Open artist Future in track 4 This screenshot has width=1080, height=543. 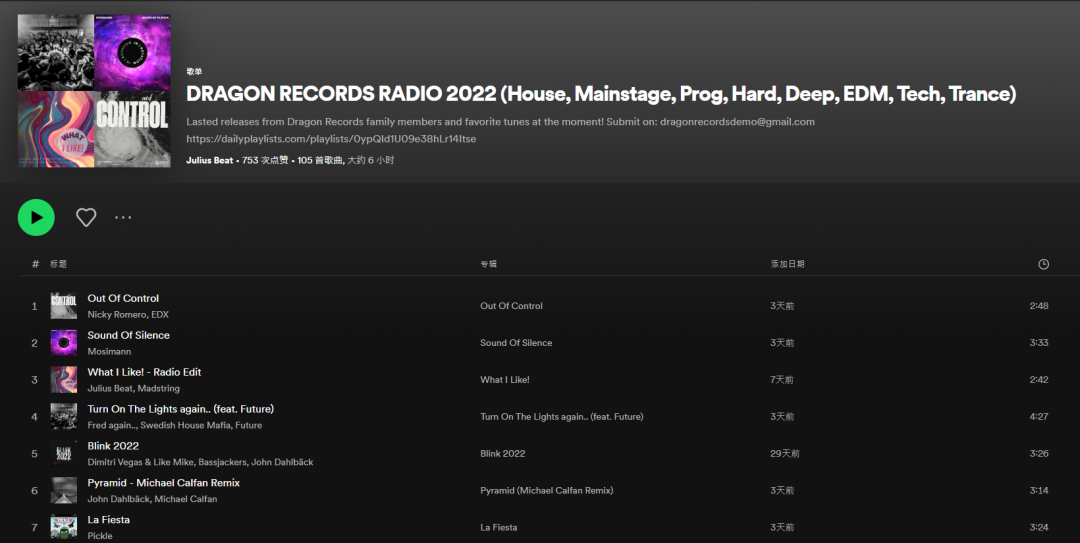coord(249,425)
